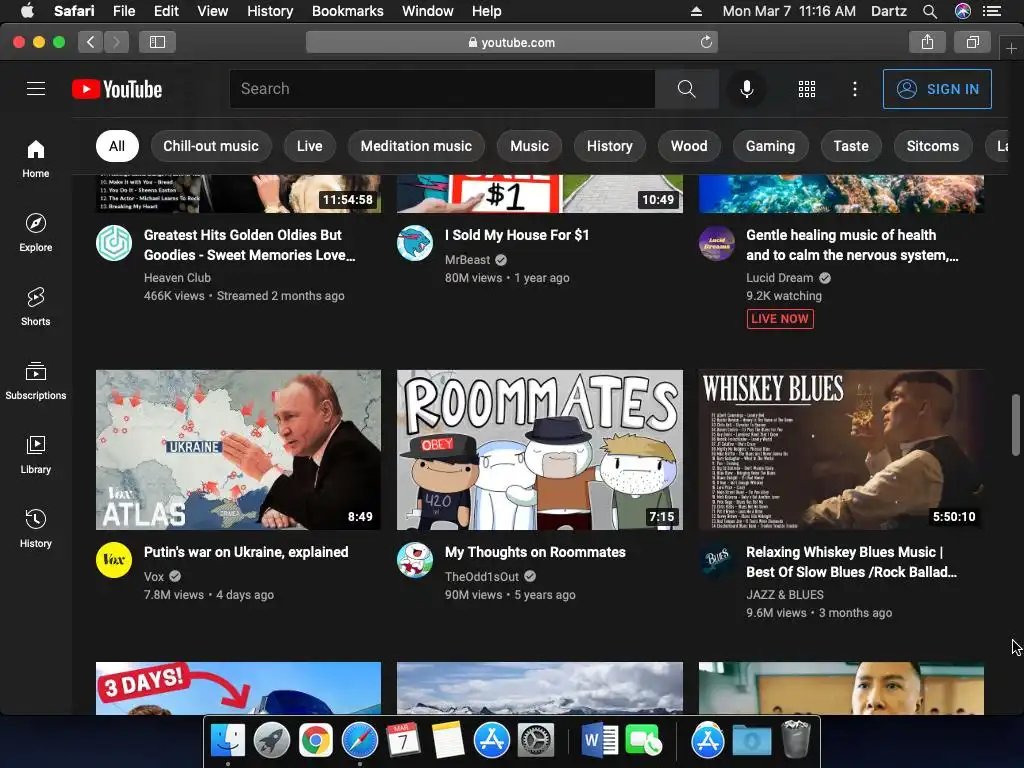Open System Preferences from the Dock
Image resolution: width=1024 pixels, height=768 pixels.
[x=536, y=741]
